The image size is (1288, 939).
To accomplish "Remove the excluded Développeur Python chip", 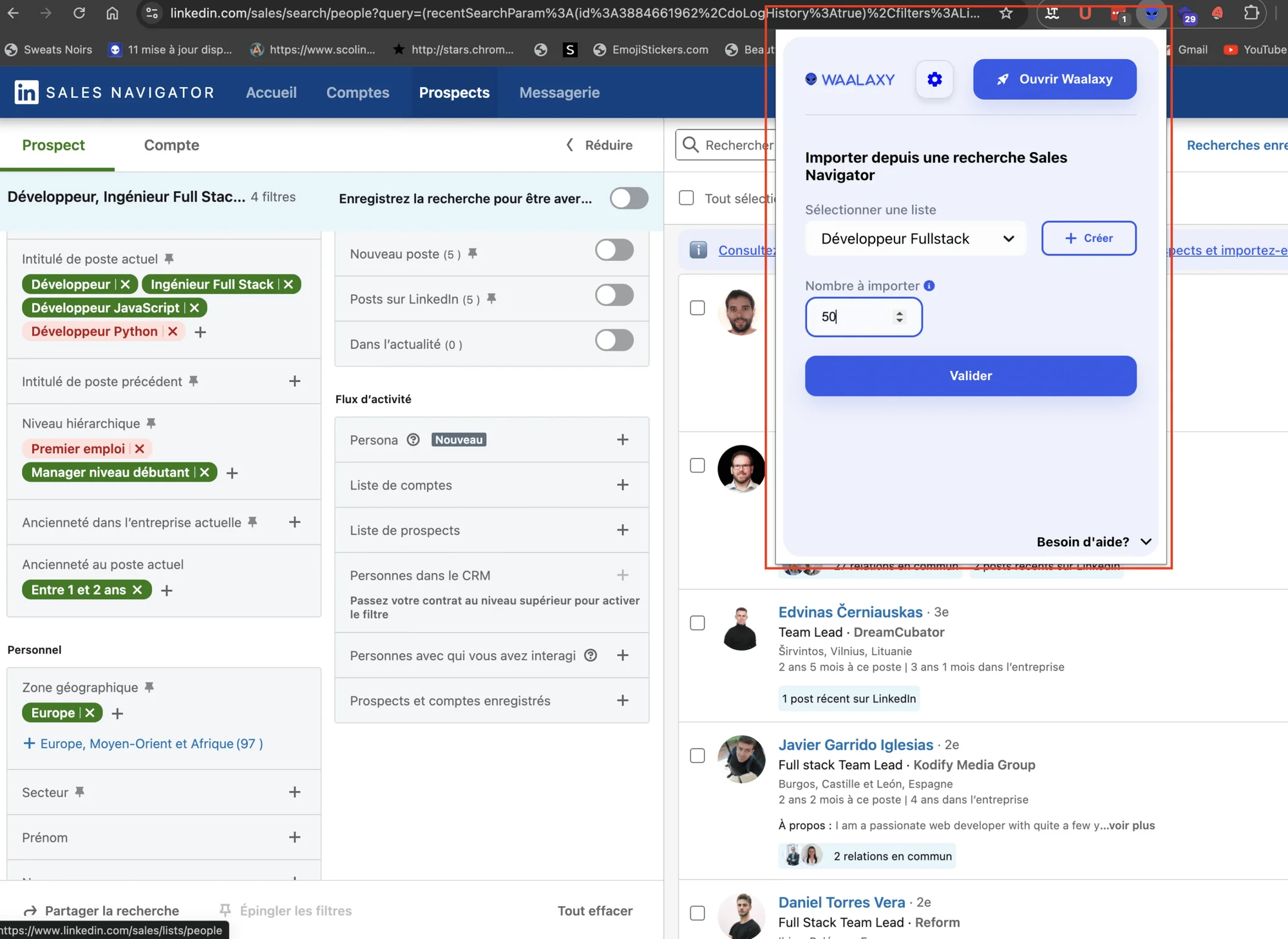I will 173,332.
